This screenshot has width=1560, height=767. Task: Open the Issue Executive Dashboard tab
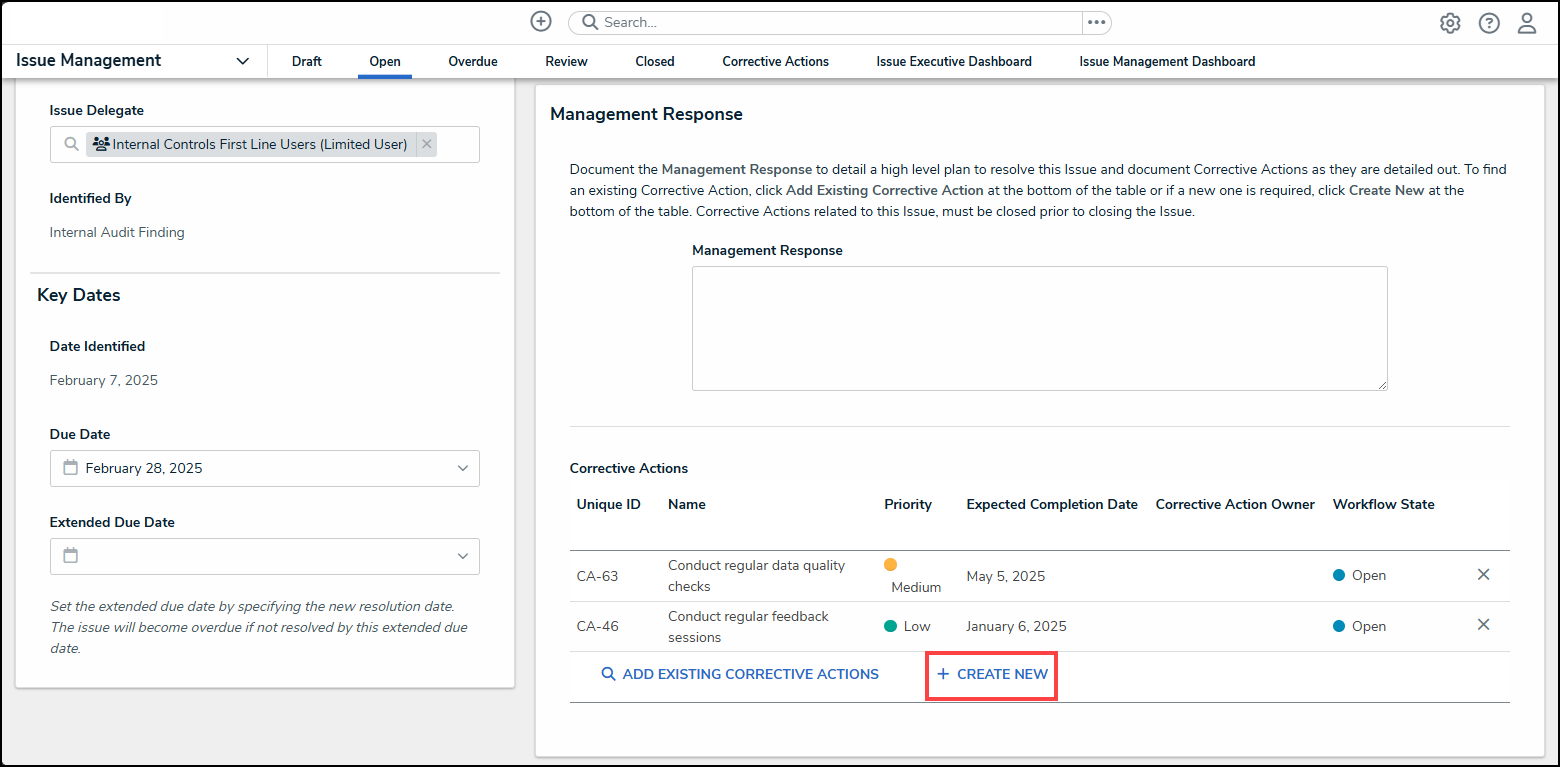tap(953, 61)
